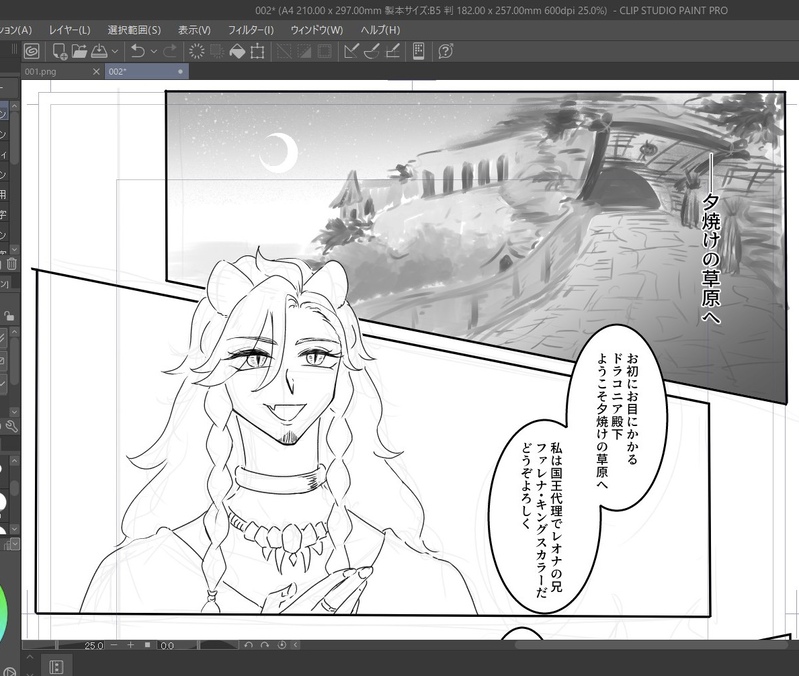Close the 001.png tab

(96, 72)
